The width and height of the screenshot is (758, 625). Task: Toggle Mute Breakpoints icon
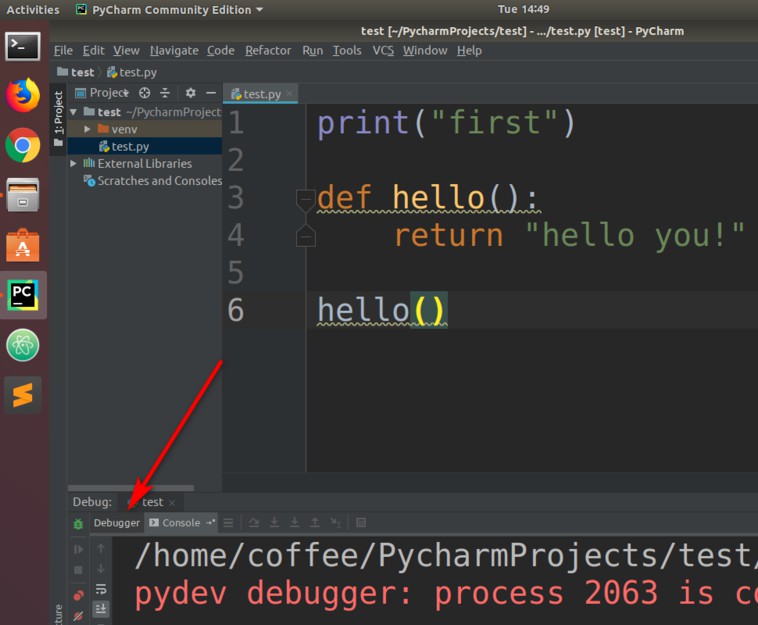78,616
